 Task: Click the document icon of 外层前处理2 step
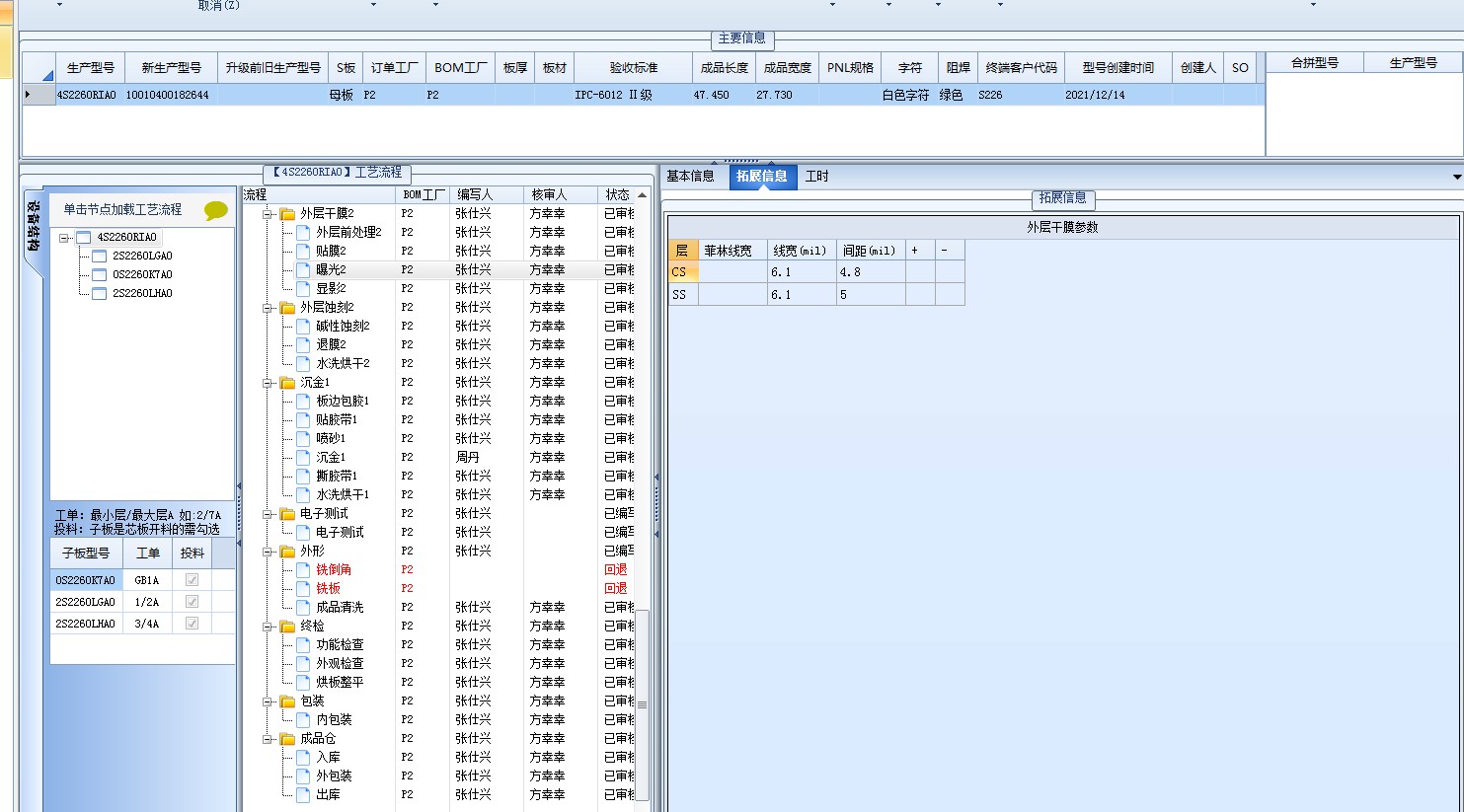(303, 233)
